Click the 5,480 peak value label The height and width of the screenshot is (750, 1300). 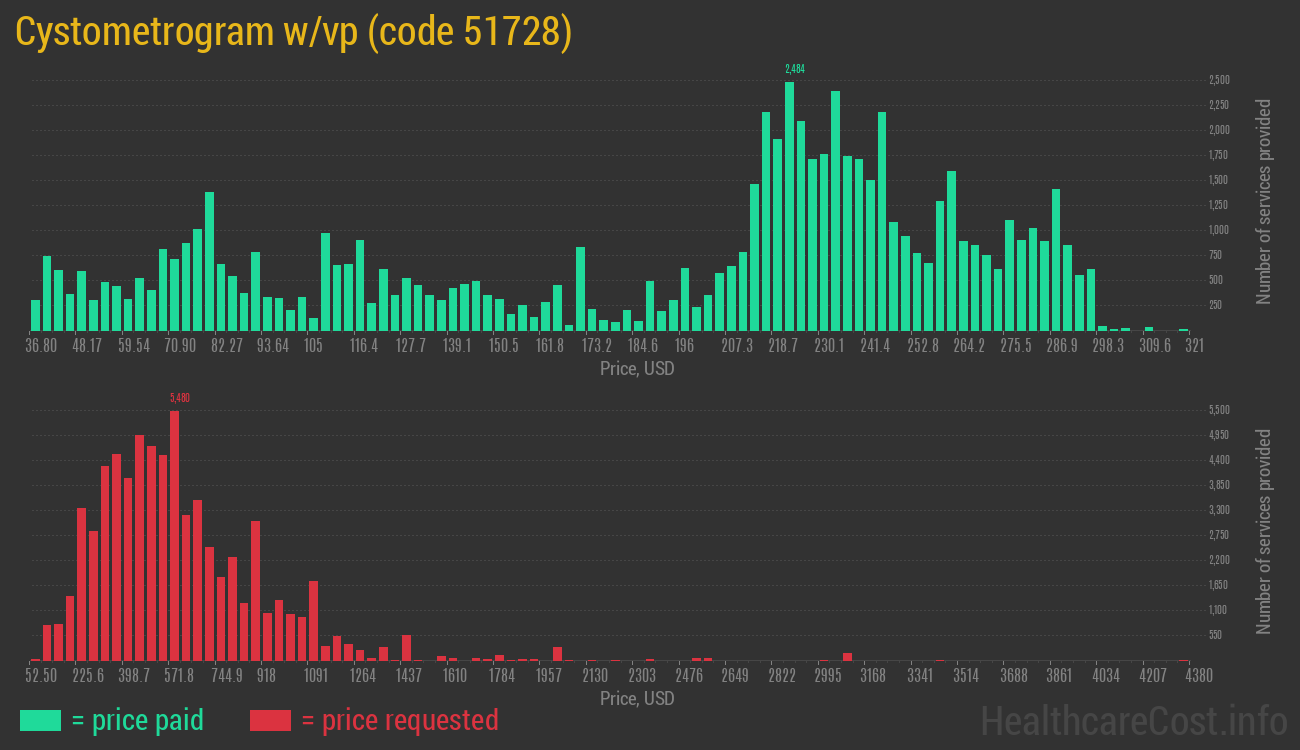180,398
